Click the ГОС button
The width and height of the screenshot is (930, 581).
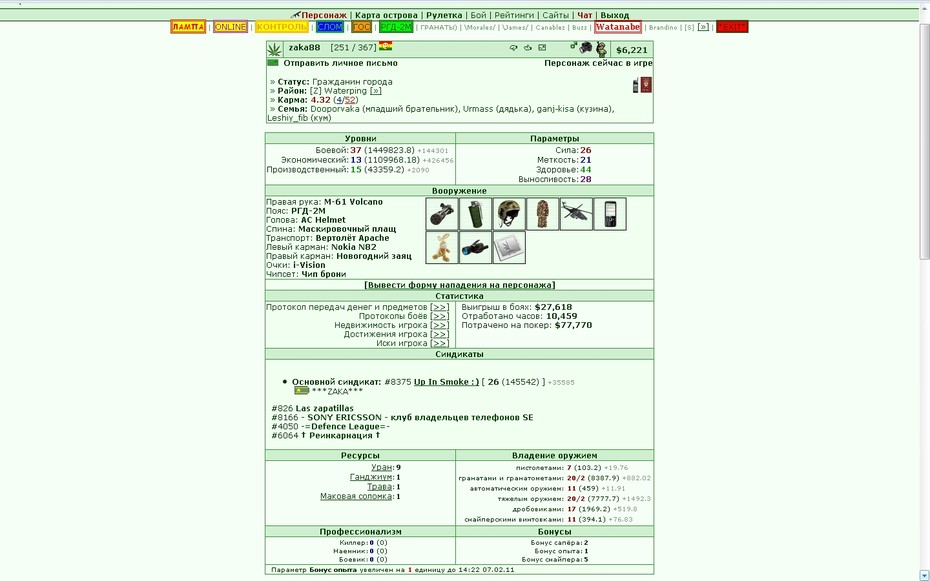click(x=361, y=27)
